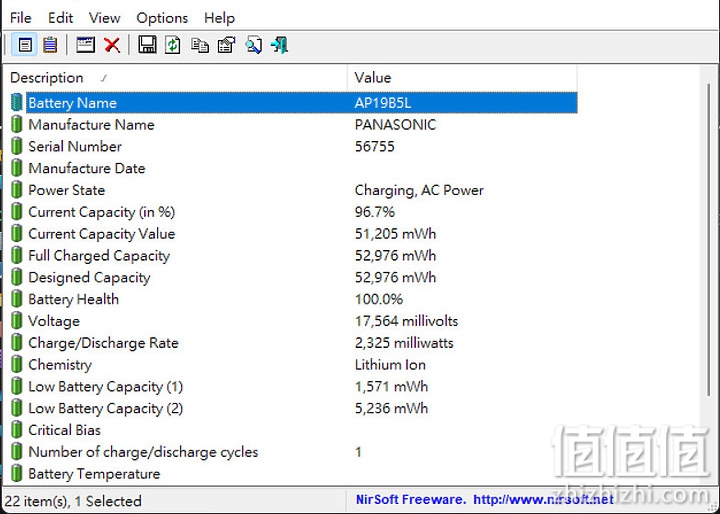The image size is (720, 514).
Task: Click the battery icon beside Battery Name
Action: pos(17,102)
